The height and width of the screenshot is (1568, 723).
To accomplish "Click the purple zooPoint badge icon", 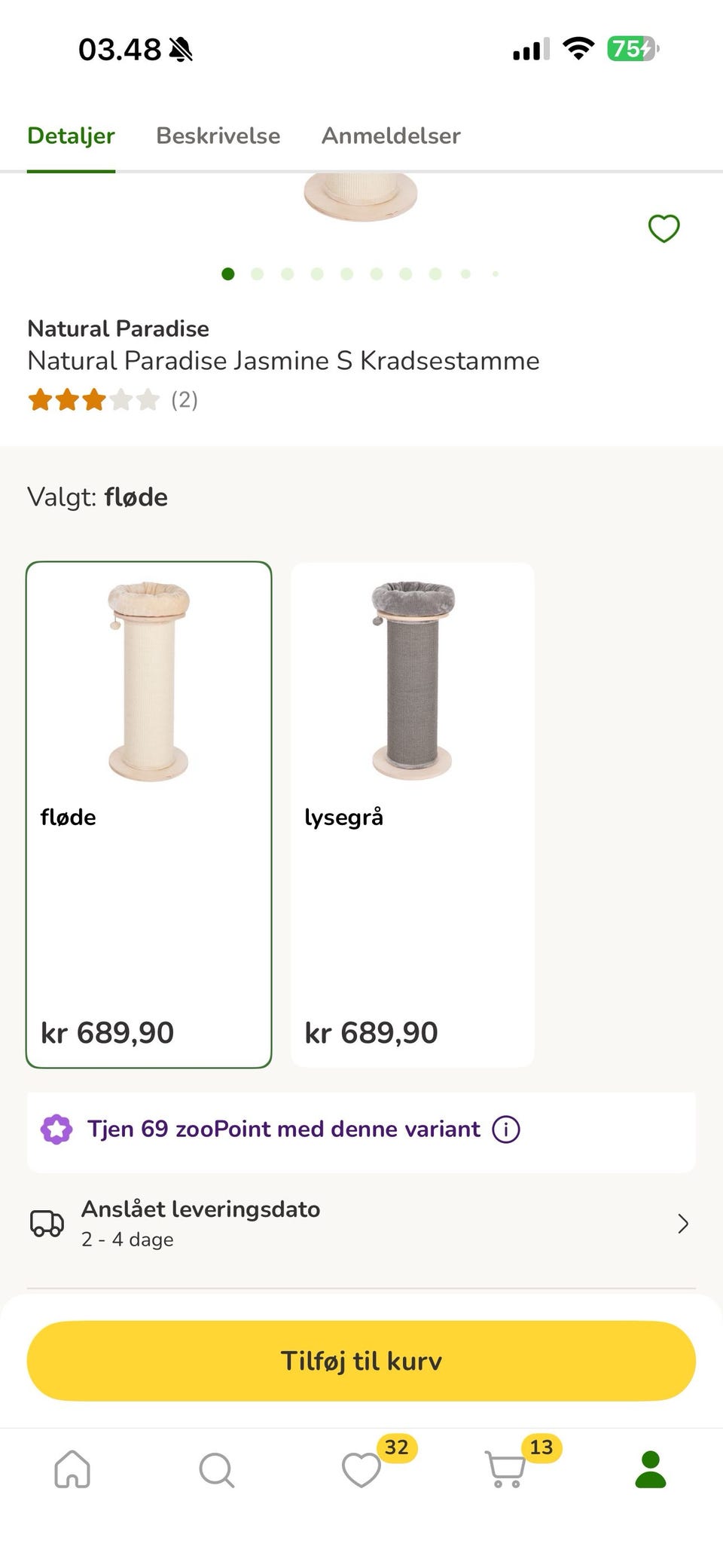I will (56, 1129).
